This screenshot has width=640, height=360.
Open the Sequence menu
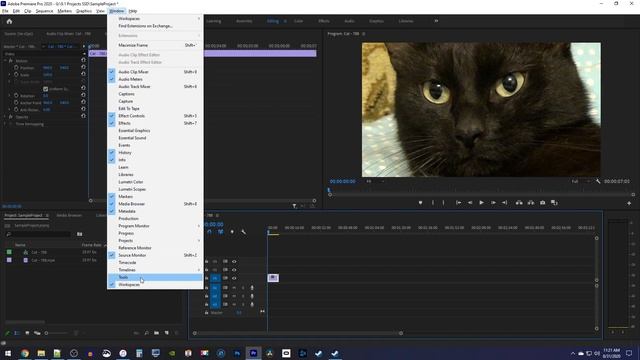tap(44, 11)
